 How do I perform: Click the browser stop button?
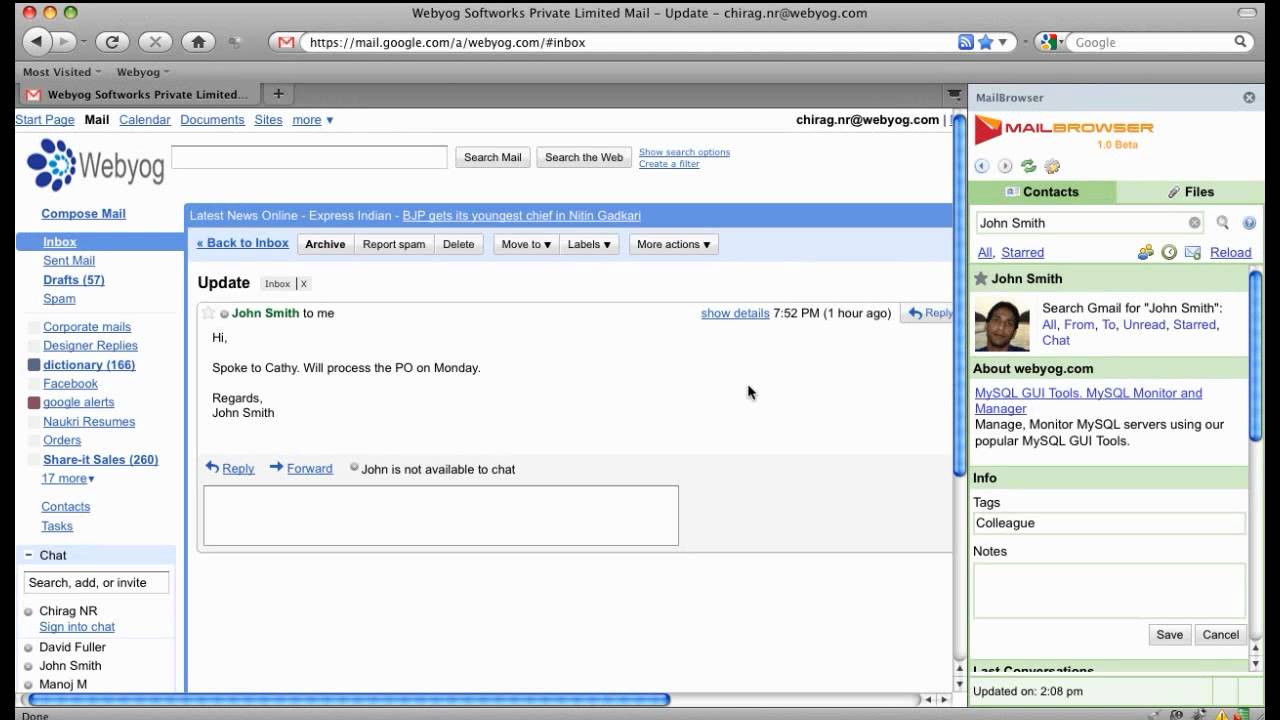[155, 42]
